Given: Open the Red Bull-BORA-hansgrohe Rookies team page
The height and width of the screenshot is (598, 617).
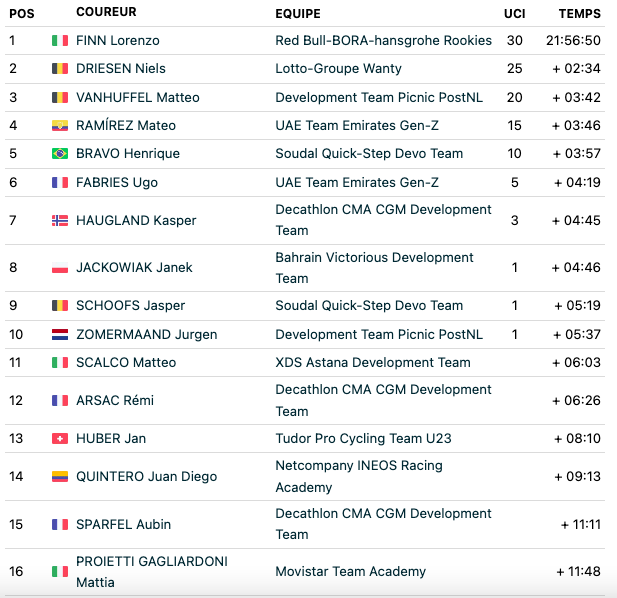Looking at the screenshot, I should tap(384, 41).
